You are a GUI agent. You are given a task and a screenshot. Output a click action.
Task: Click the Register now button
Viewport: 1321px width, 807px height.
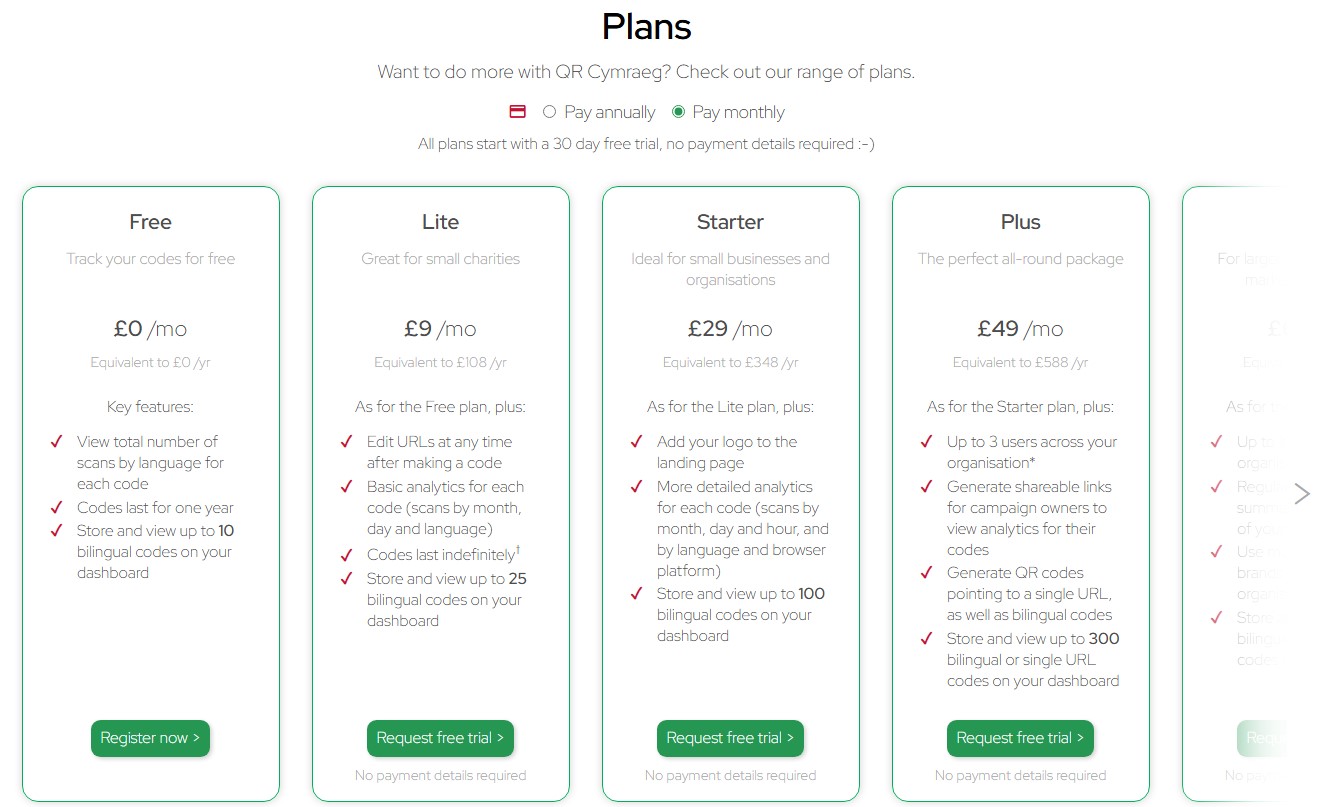click(150, 738)
